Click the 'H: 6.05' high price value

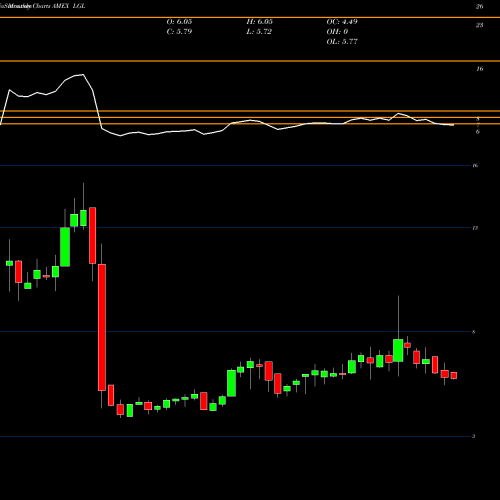(260, 22)
